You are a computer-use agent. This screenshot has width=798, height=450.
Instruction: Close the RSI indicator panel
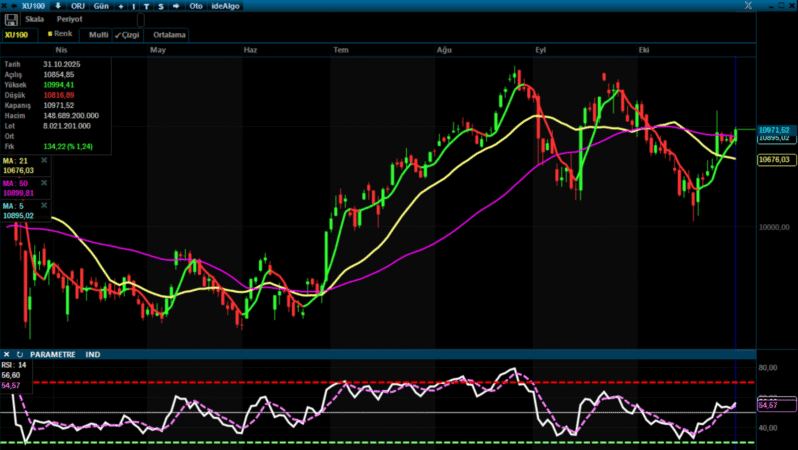tap(7, 354)
